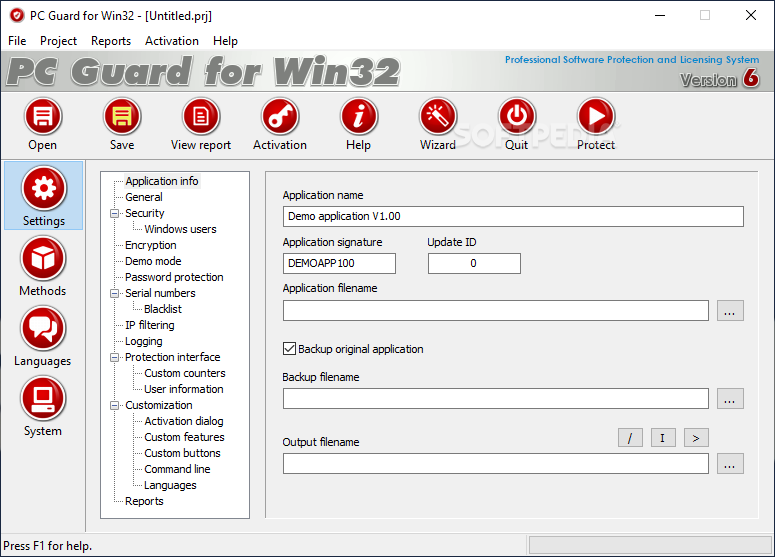Uncheck Backup original application
Viewport: 775px width, 557px height.
click(x=290, y=349)
